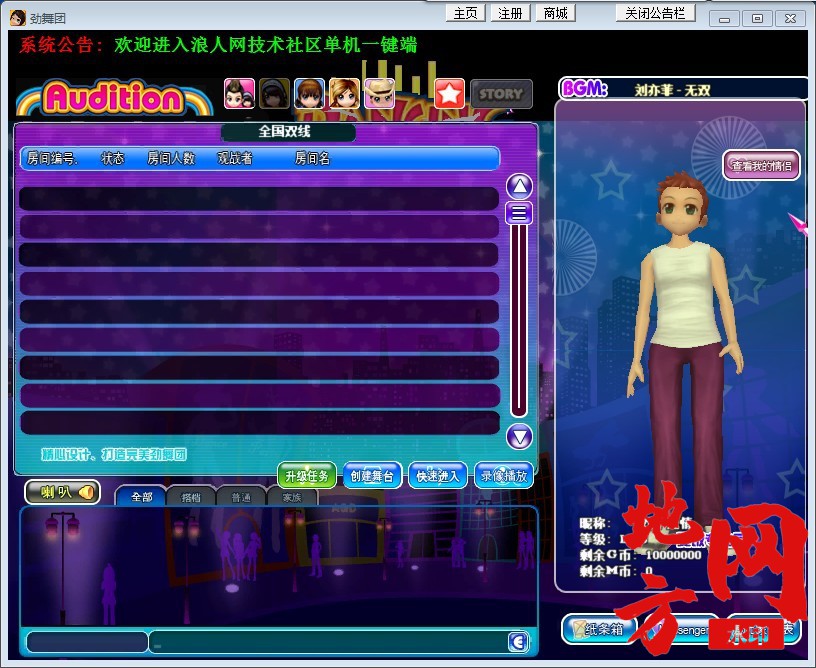Click the 房间人数 column header
The height and width of the screenshot is (668, 816).
[171, 158]
